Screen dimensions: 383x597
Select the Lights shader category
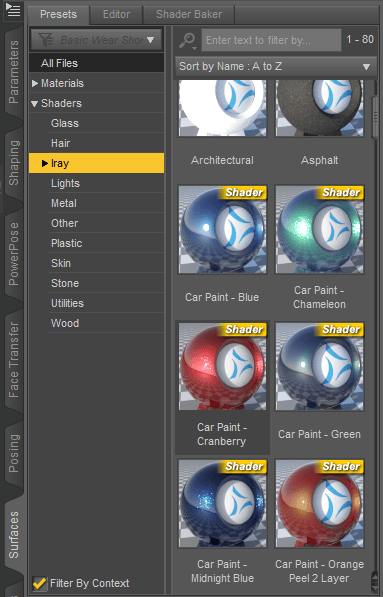(107, 184)
